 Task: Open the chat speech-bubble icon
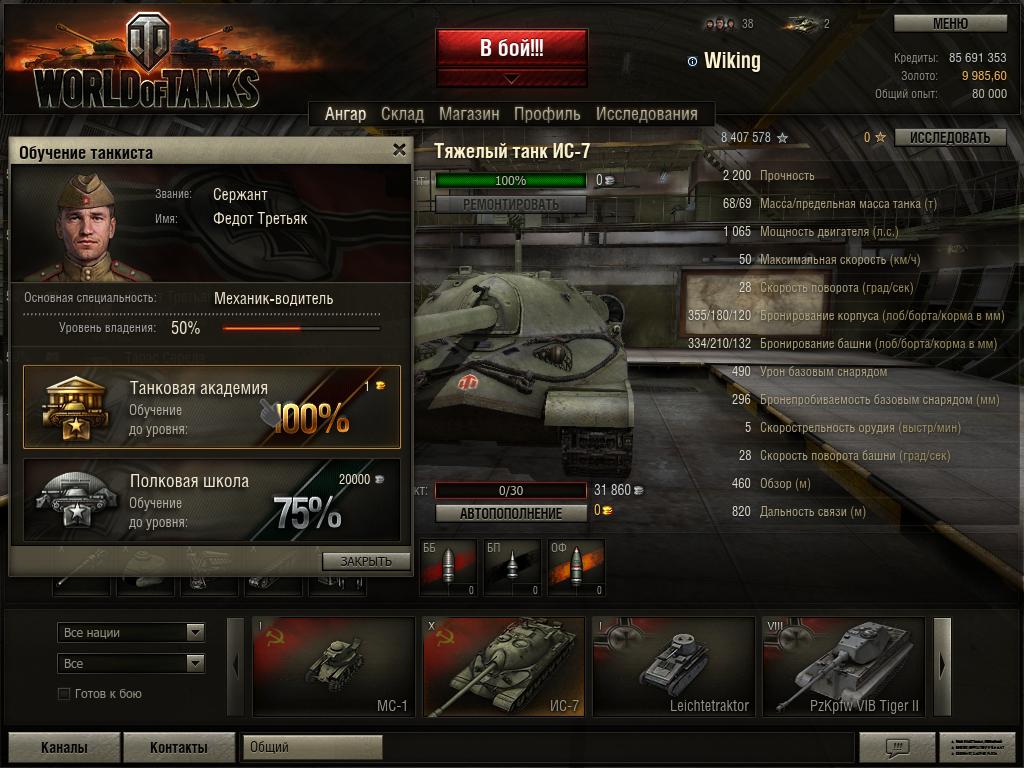coord(897,746)
